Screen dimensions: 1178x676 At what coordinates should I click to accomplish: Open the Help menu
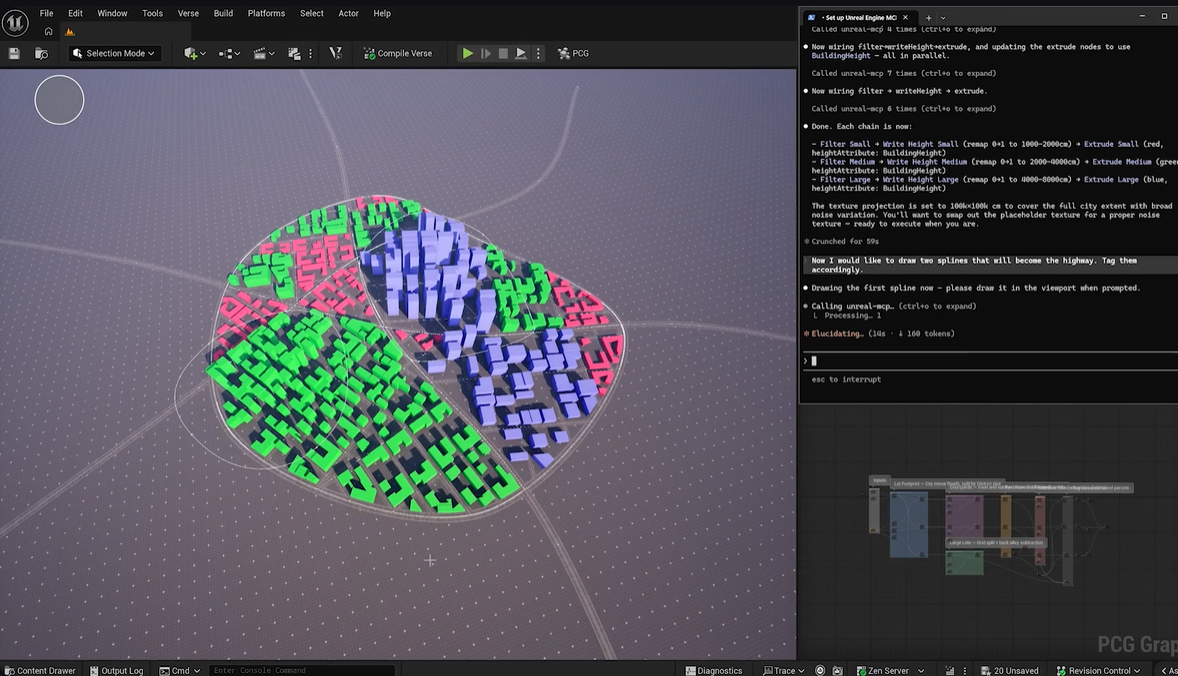(x=382, y=14)
